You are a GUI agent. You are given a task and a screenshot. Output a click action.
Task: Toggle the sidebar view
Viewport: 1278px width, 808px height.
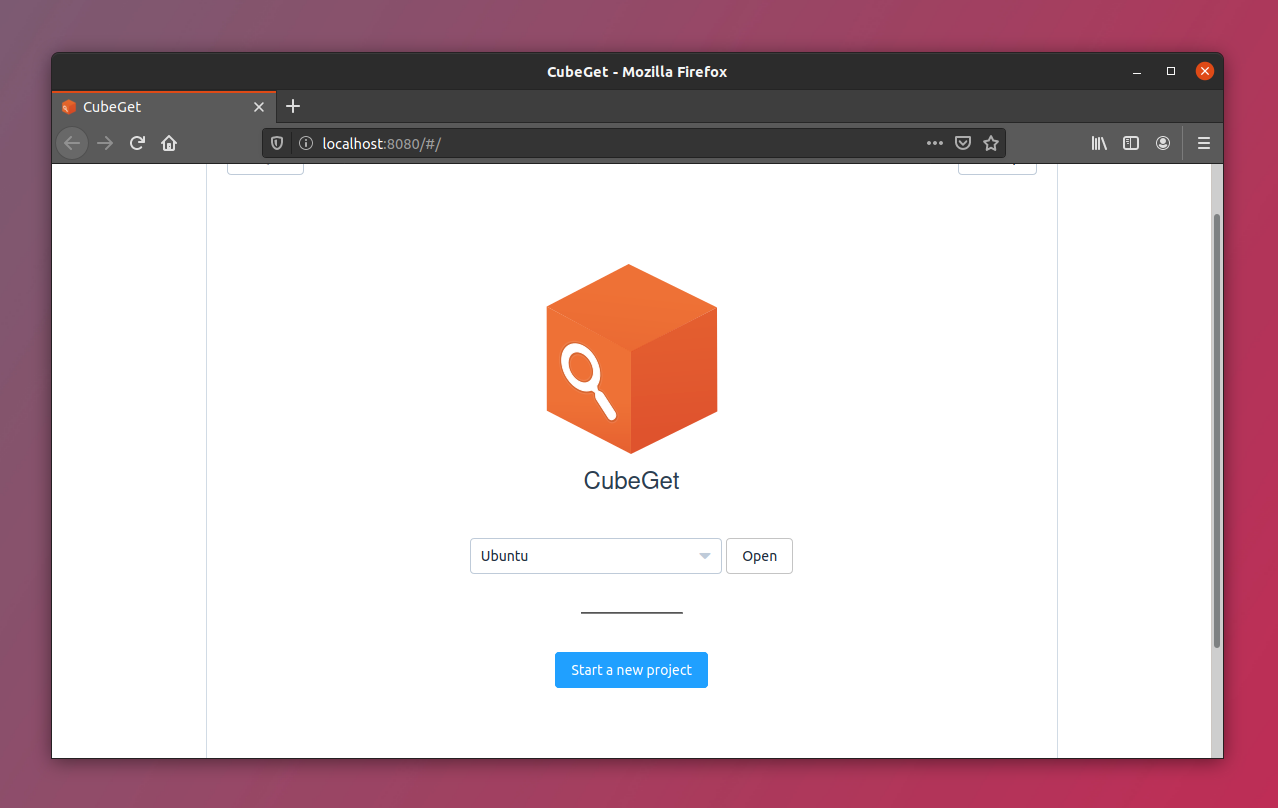pos(1131,143)
